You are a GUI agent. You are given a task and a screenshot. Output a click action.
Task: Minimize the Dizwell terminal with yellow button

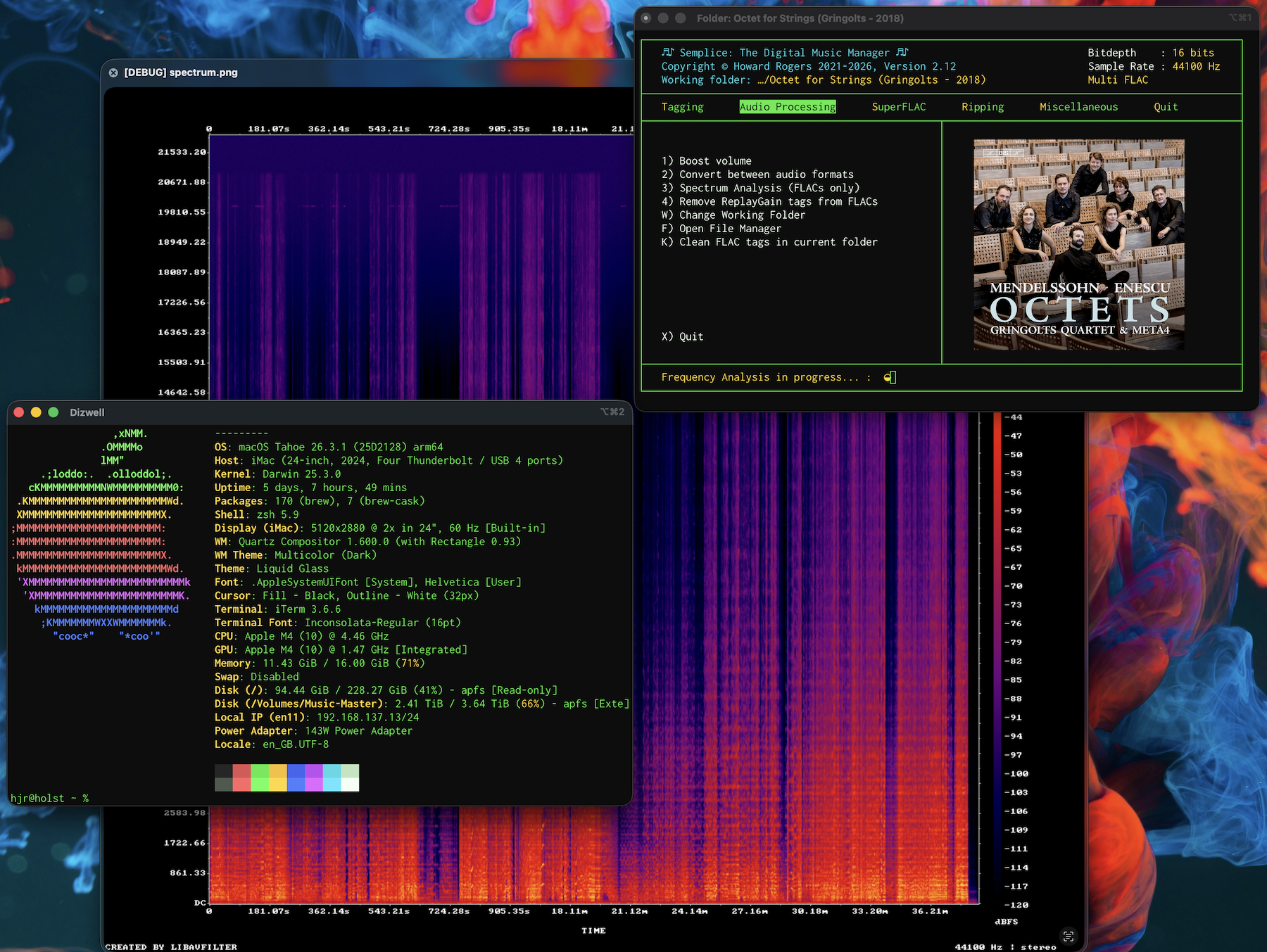point(36,412)
